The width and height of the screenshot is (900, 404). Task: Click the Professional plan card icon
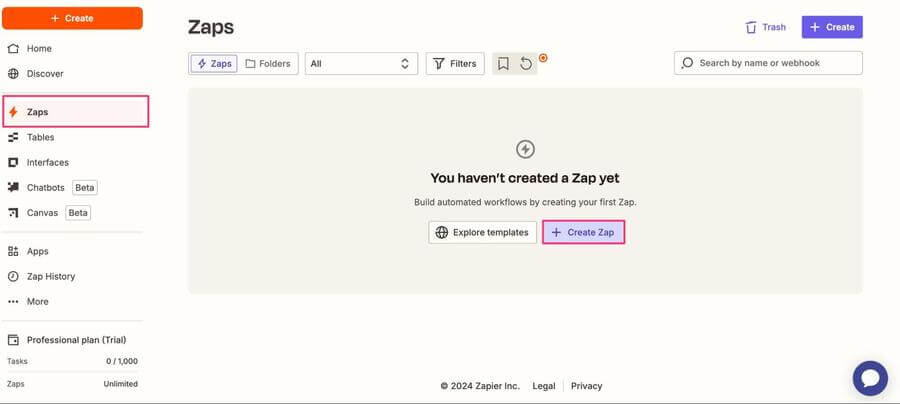13,340
